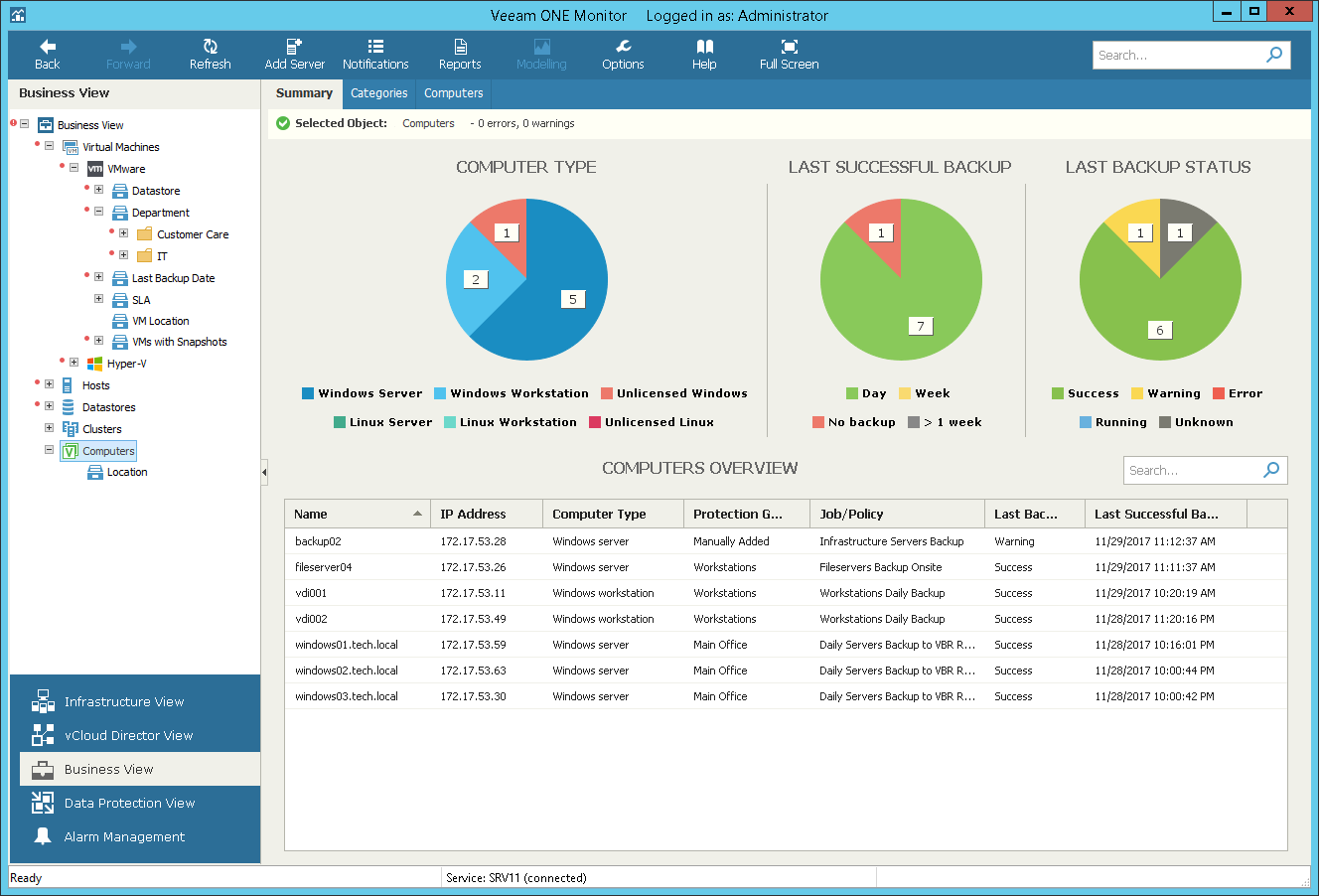The width and height of the screenshot is (1319, 896).
Task: Click the Modelling toolbar icon
Action: (x=541, y=47)
